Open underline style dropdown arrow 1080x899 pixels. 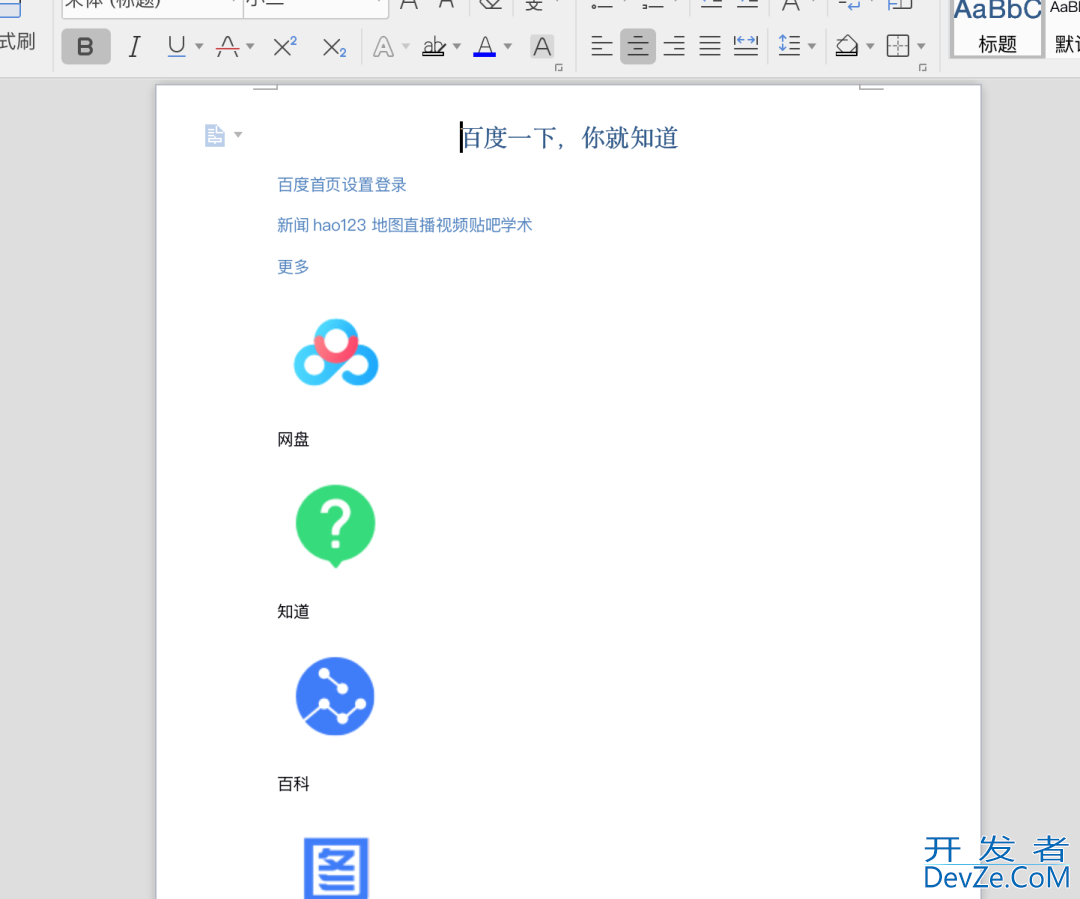pyautogui.click(x=199, y=47)
